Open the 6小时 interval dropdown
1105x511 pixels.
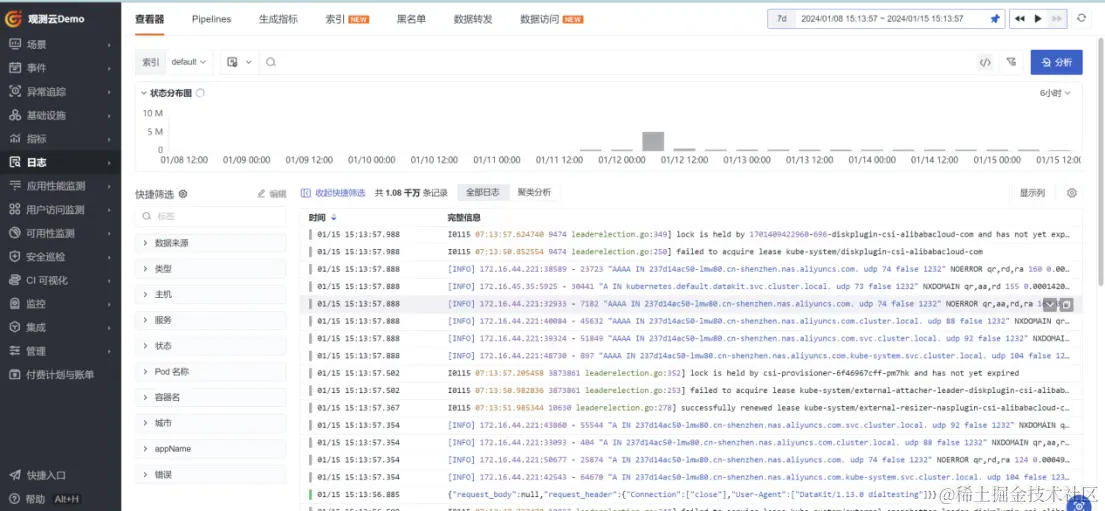coord(1055,92)
